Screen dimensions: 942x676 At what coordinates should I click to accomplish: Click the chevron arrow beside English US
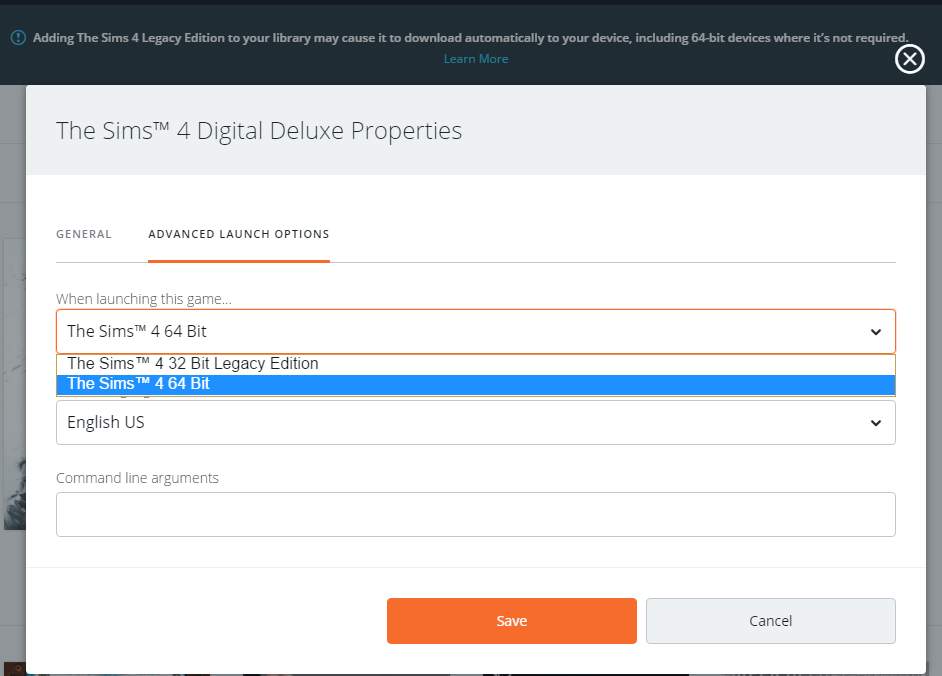pyautogui.click(x=876, y=423)
